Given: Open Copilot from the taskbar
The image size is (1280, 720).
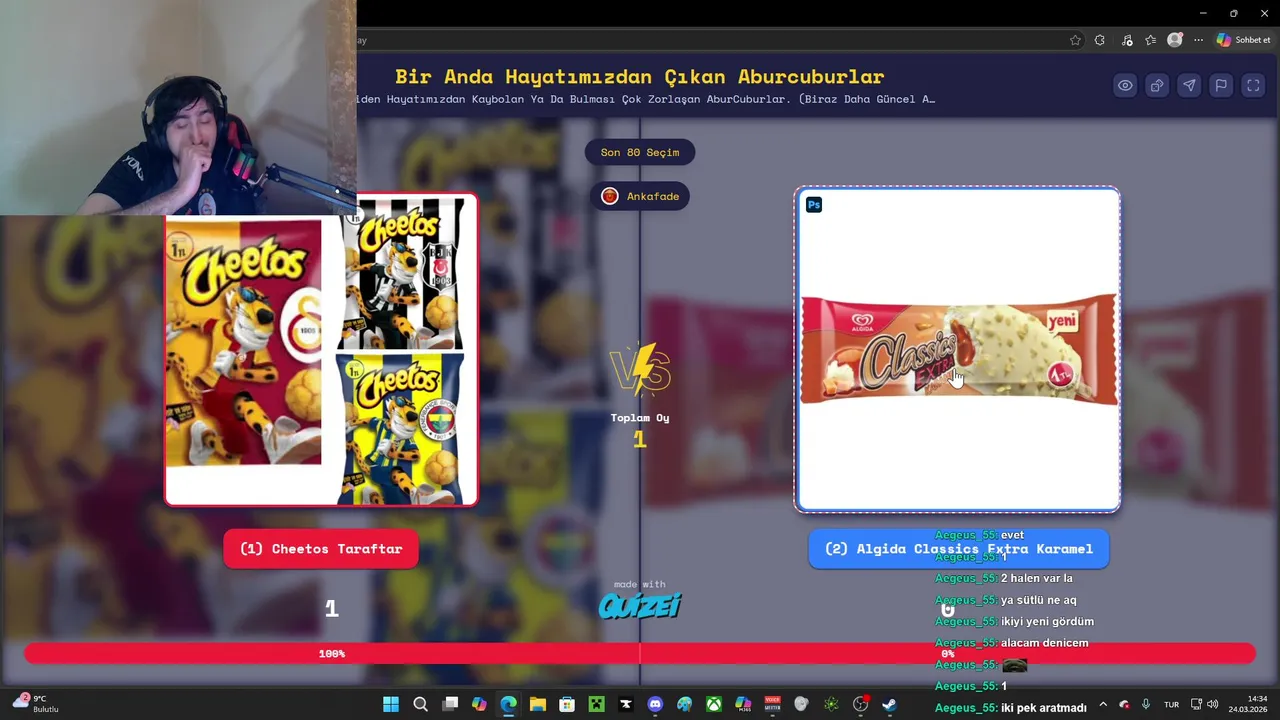Looking at the screenshot, I should [479, 704].
